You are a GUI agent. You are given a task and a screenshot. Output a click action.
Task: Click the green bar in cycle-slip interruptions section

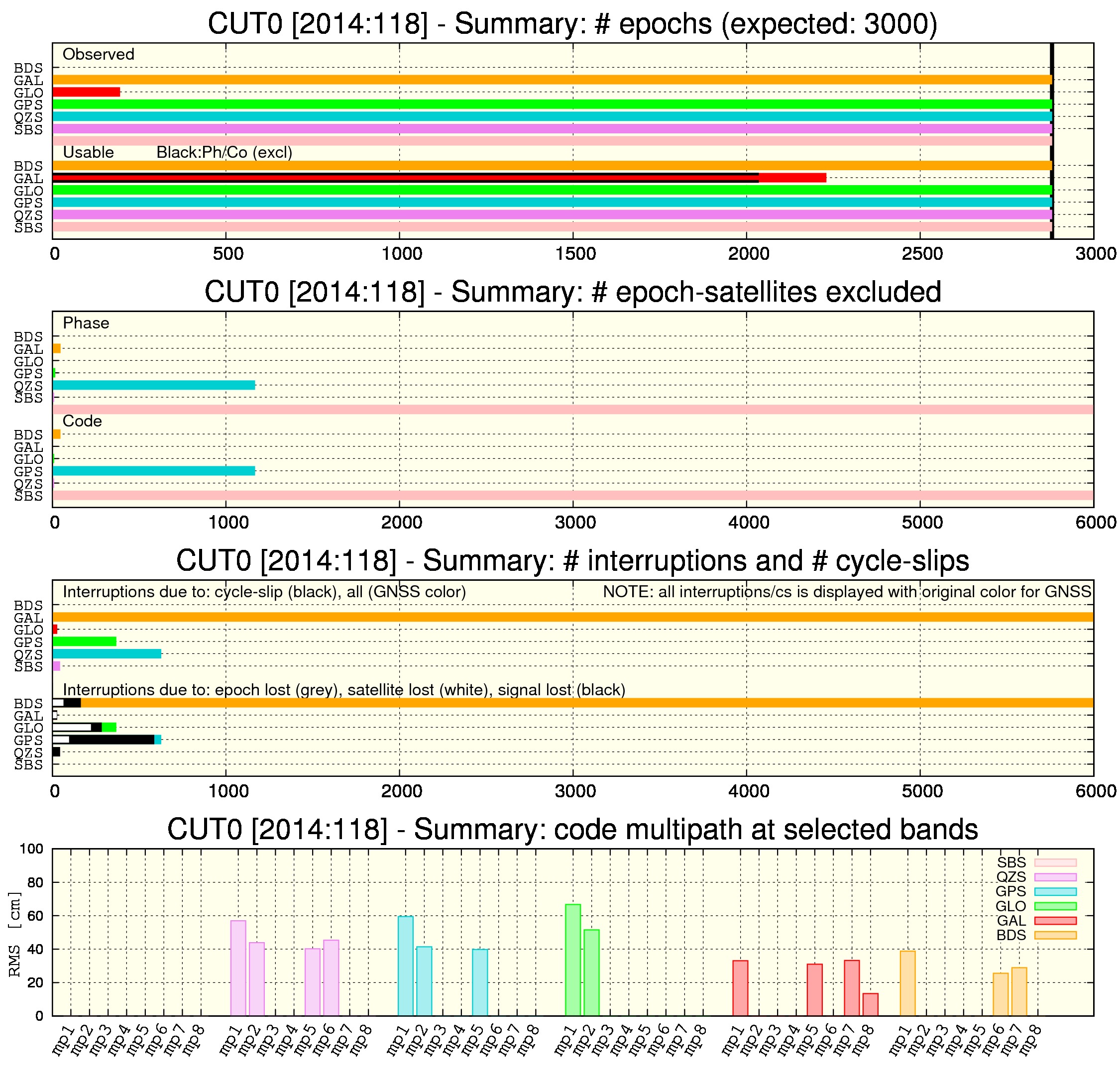pos(85,642)
